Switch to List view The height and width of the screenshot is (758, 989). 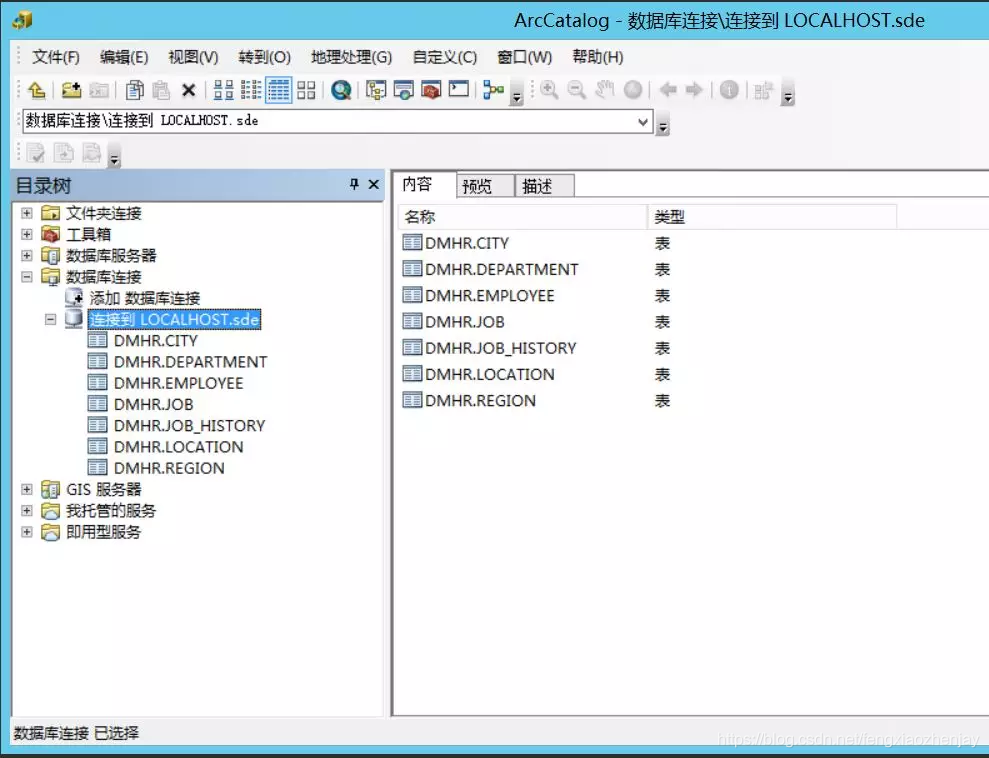(250, 90)
